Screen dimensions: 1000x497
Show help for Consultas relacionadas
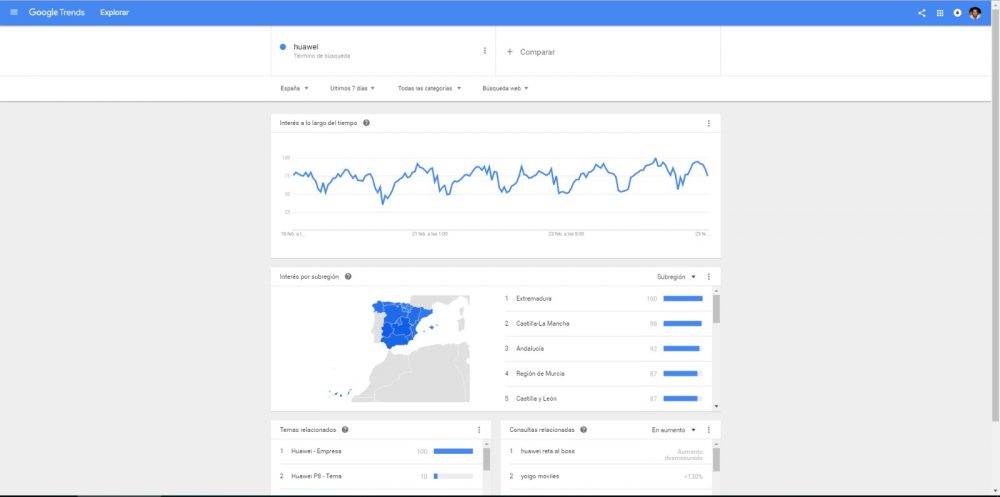(584, 429)
